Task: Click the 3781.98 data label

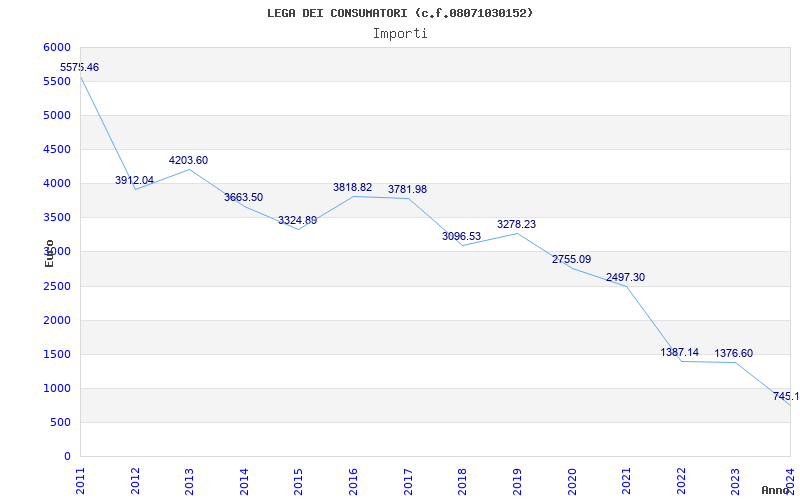Action: tap(407, 189)
